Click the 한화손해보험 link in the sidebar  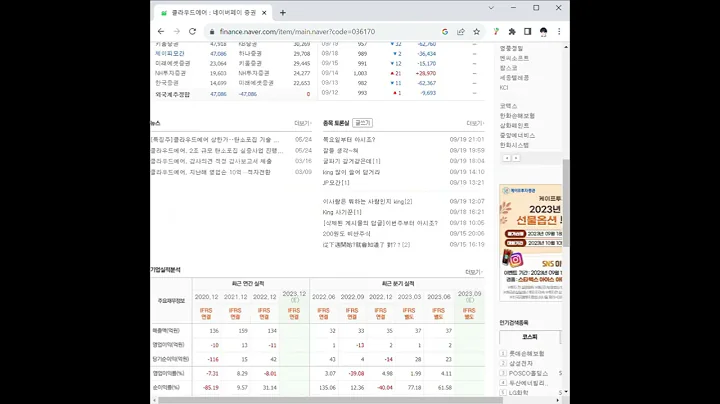517,116
